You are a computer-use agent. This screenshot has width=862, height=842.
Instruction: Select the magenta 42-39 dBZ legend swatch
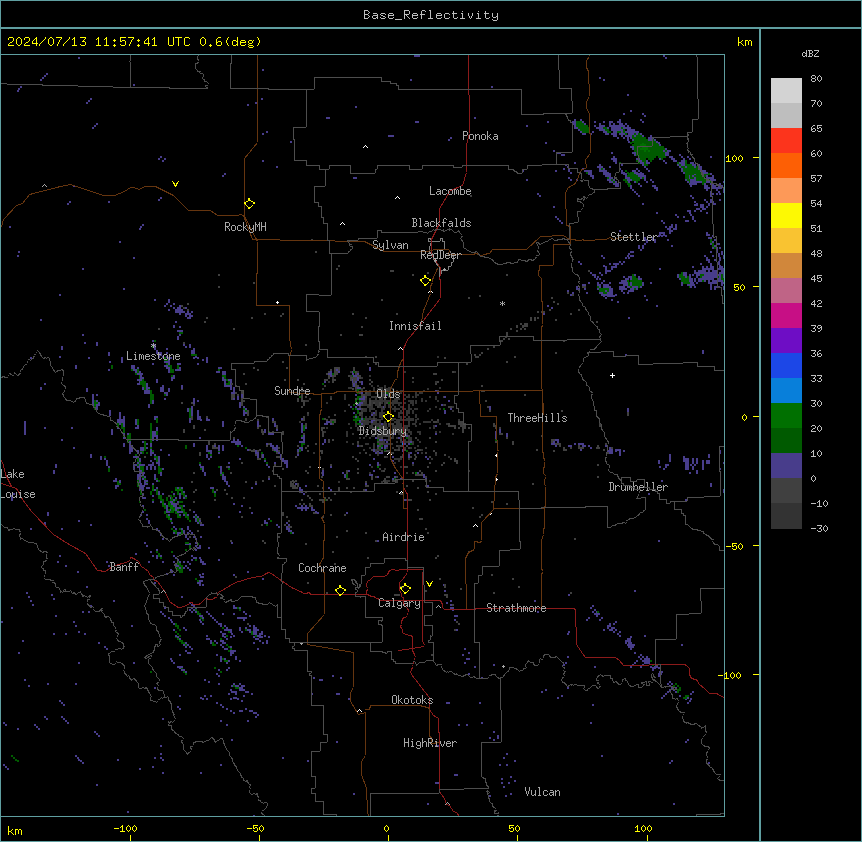click(786, 315)
